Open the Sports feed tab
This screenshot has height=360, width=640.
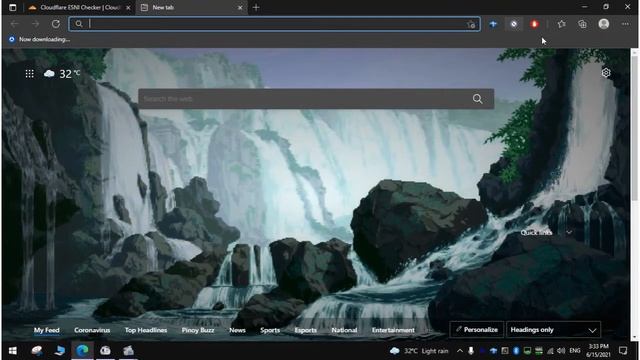pos(270,330)
